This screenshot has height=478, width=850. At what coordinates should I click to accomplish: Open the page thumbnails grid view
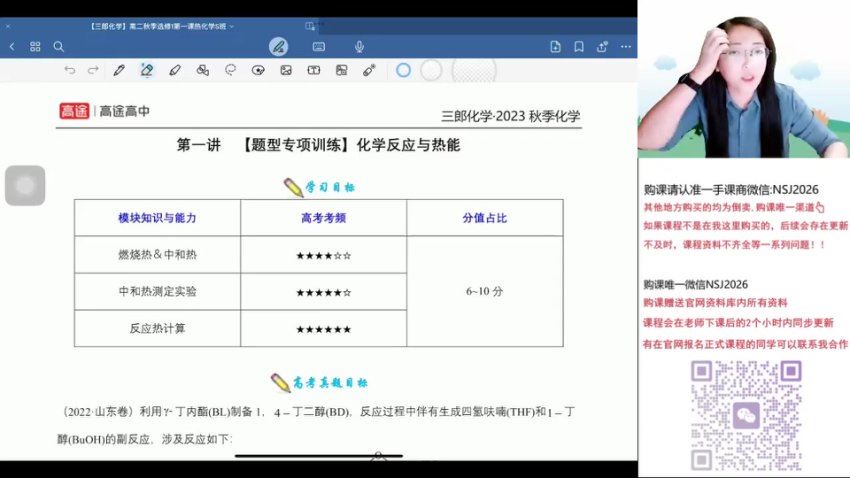click(35, 47)
